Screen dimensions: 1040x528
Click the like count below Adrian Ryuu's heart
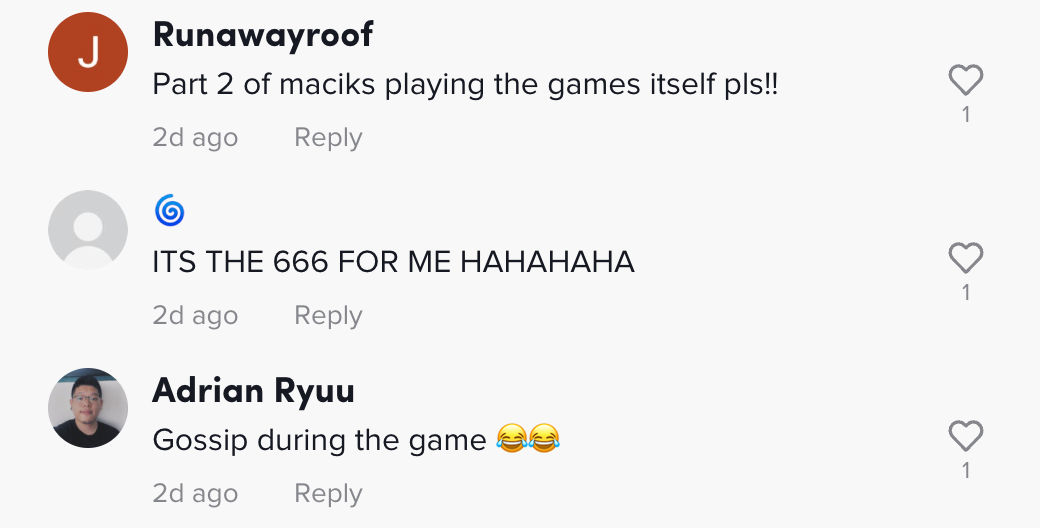966,470
